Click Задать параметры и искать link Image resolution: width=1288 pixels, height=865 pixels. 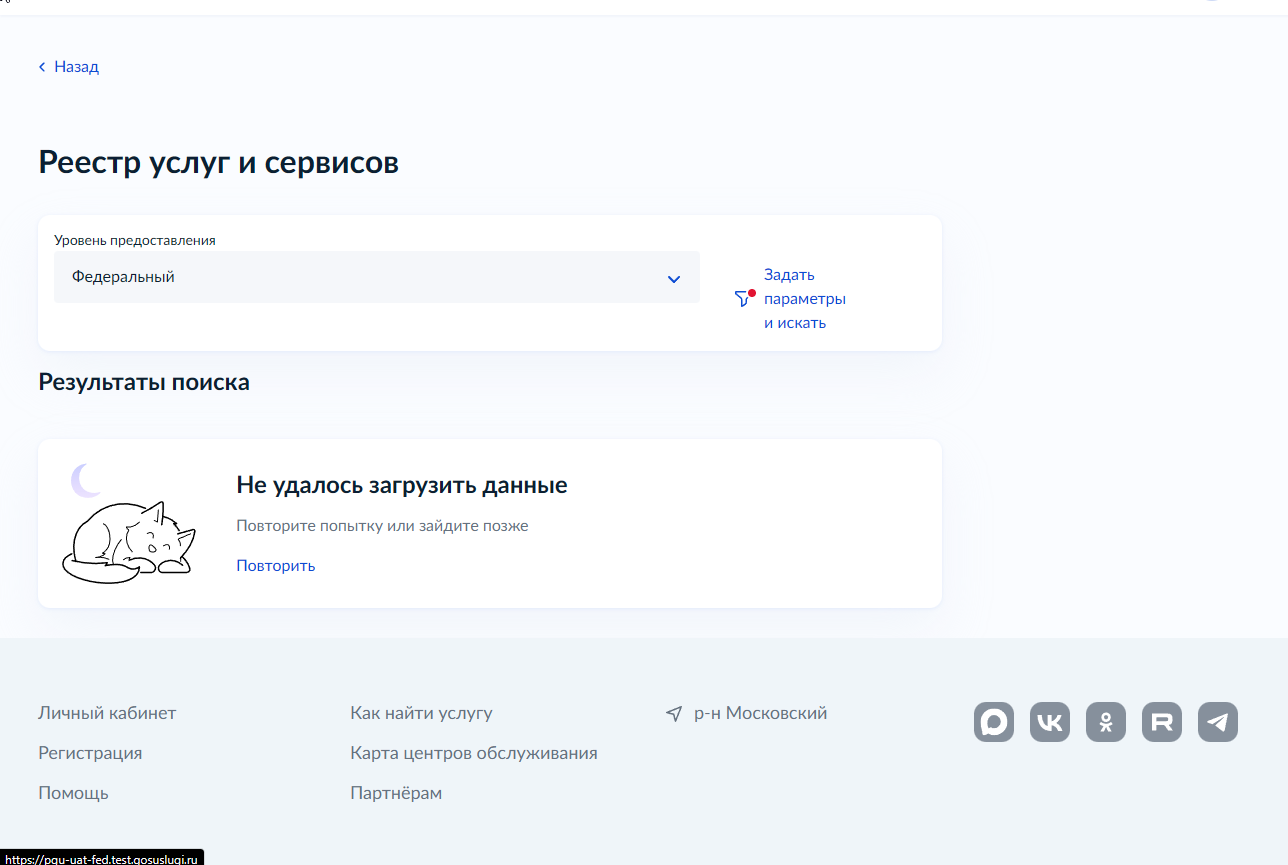tap(805, 299)
